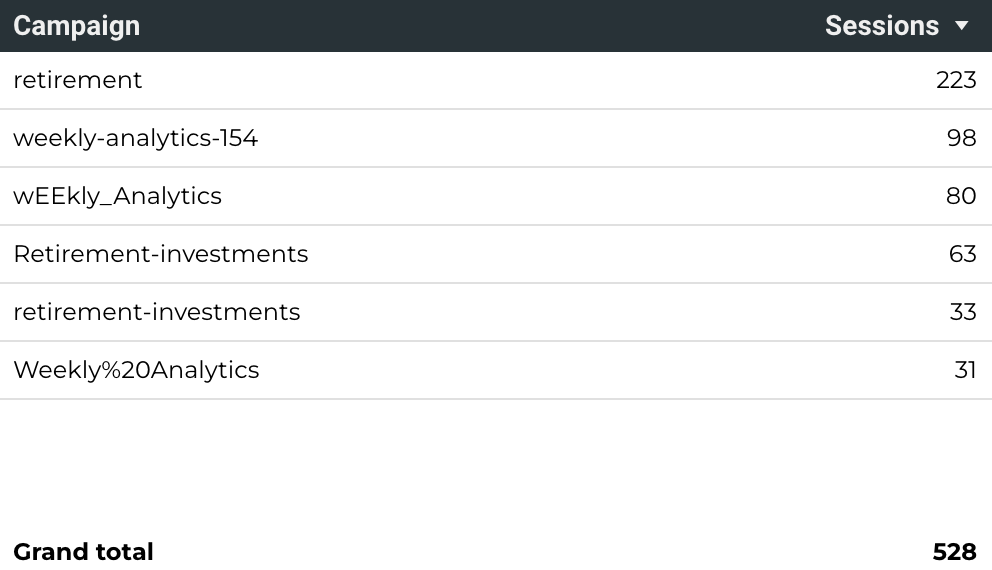The height and width of the screenshot is (570, 992).
Task: Click the wEEkly_Analytics campaign name
Action: [x=118, y=196]
